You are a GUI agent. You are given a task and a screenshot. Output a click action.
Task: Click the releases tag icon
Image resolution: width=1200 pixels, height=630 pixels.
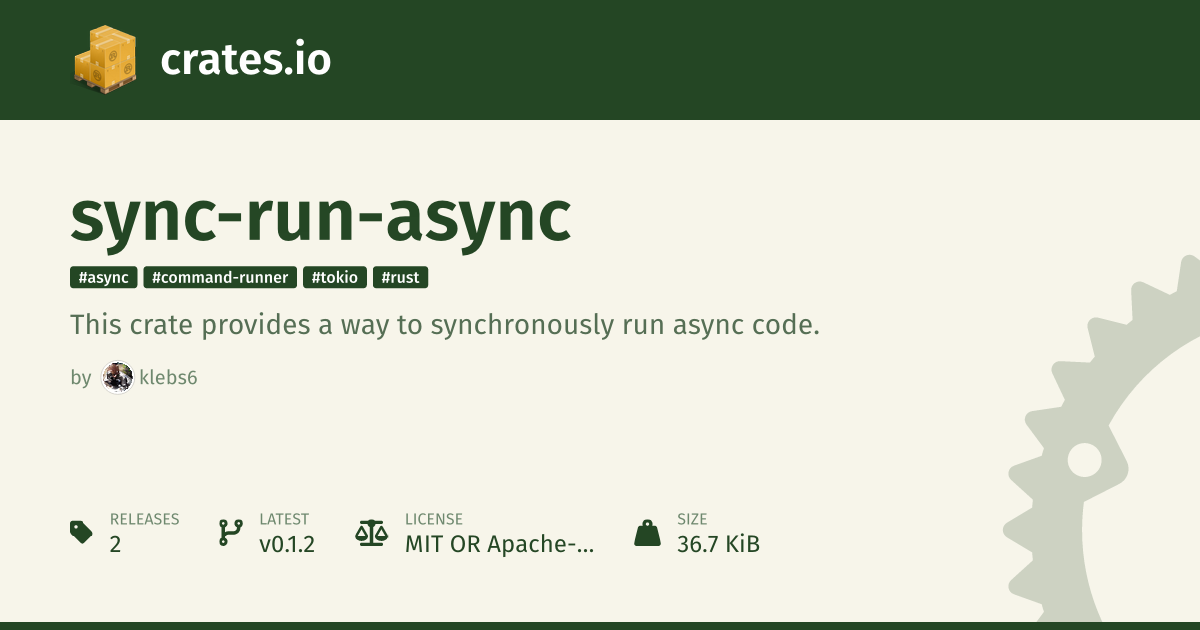coord(82,532)
